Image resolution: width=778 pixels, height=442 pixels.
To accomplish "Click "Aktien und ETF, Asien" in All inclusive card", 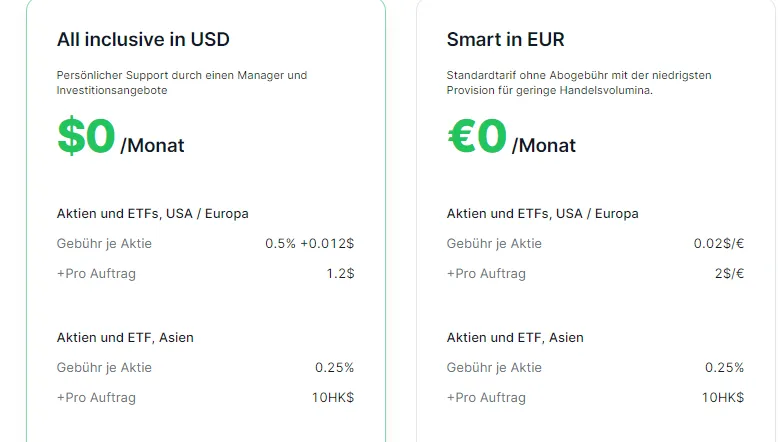I will click(x=125, y=337).
